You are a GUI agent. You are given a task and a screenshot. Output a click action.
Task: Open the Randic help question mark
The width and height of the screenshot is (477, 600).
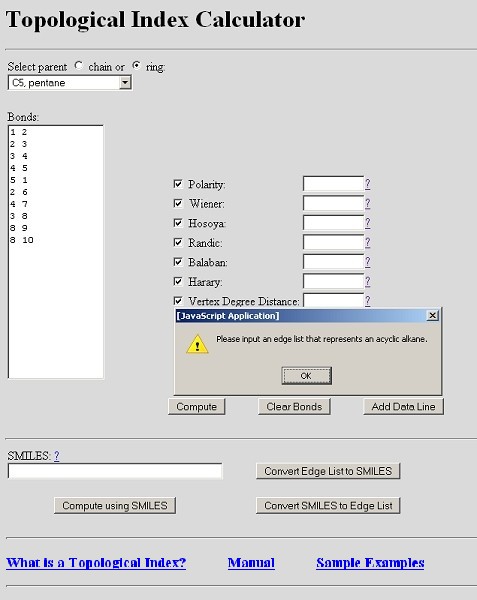coord(367,243)
